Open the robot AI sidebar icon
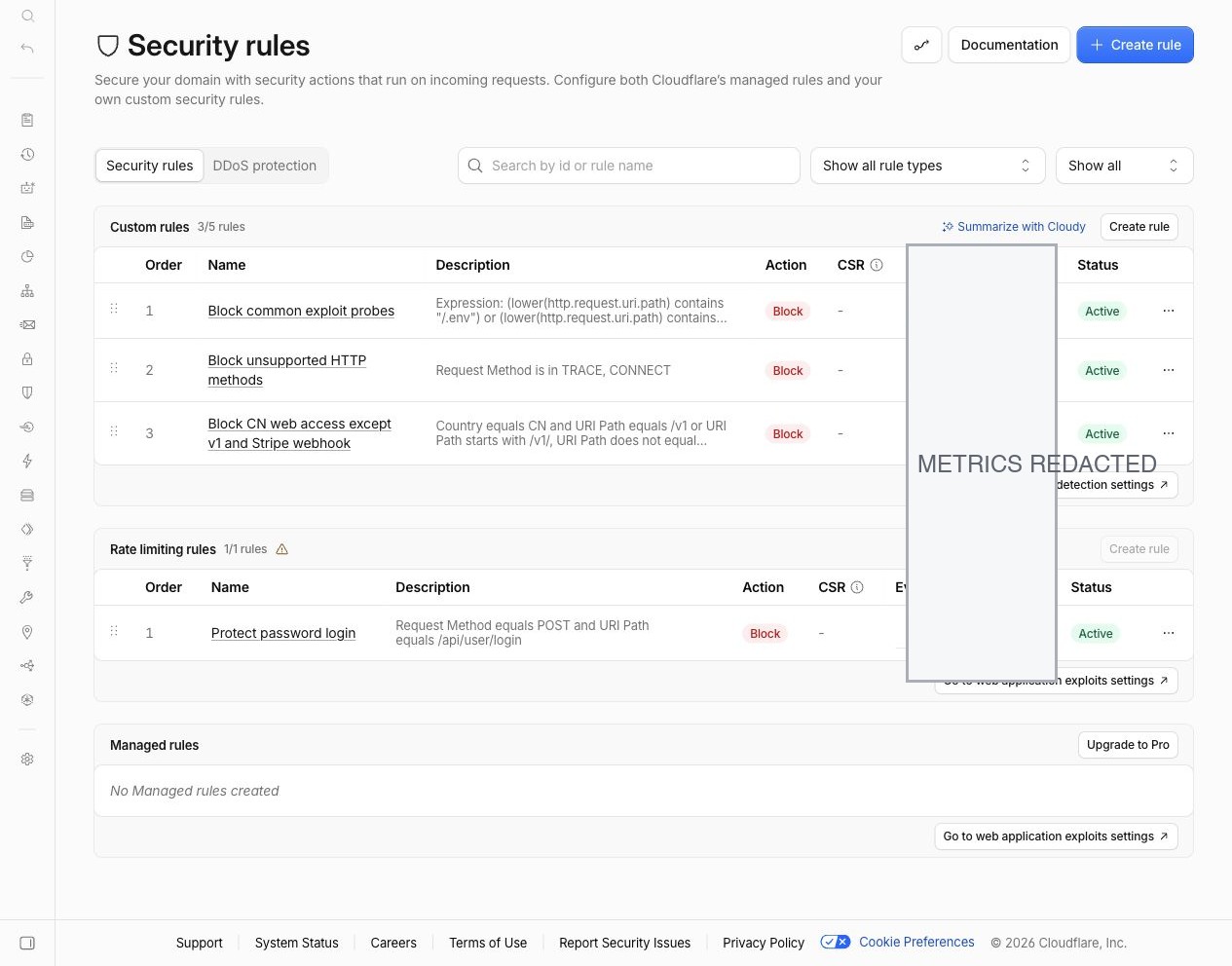The width and height of the screenshot is (1232, 966). coord(27,188)
